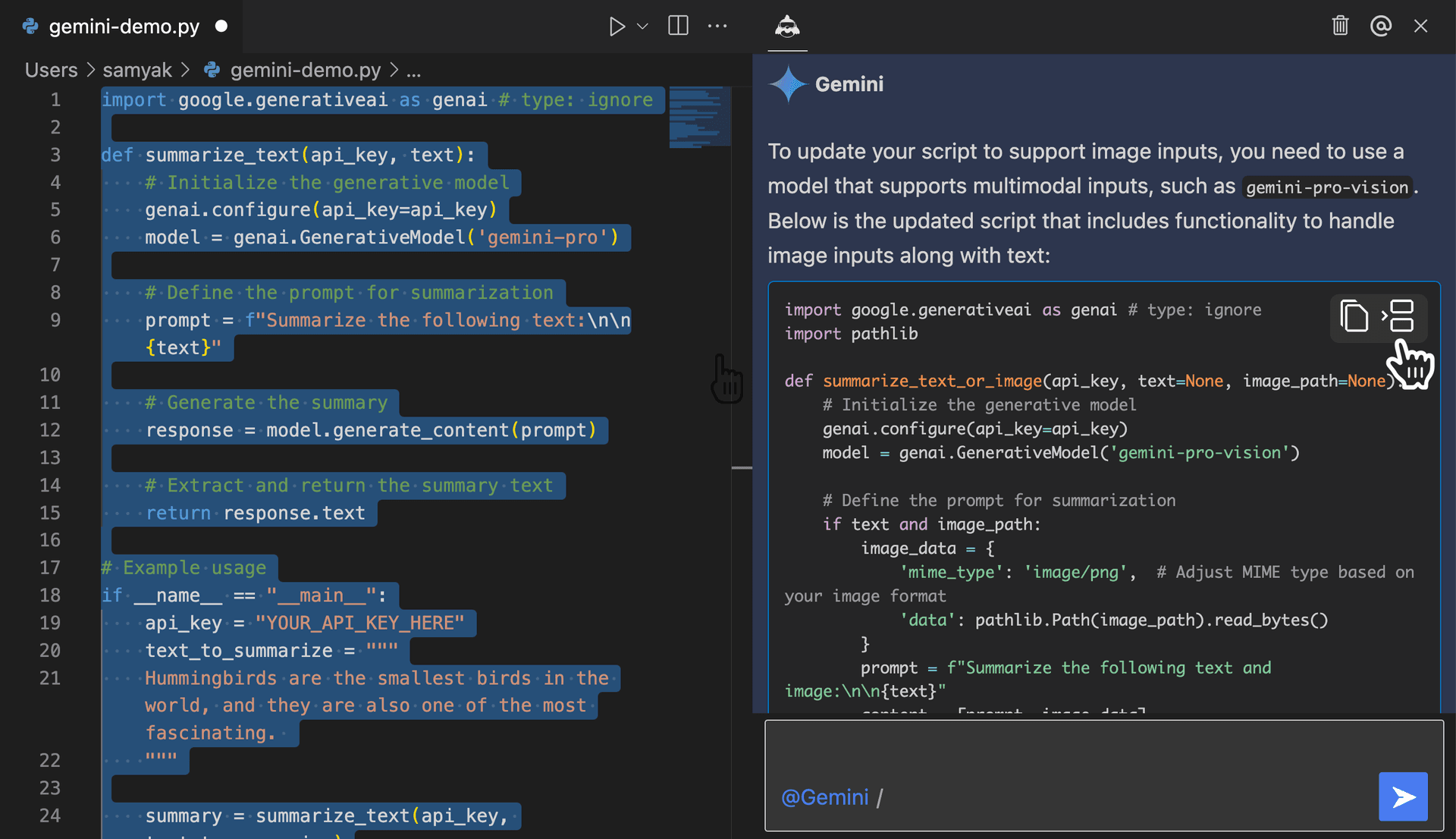Screen dimensions: 1456x839
Task: Click summarize_text_or_image in chat code block
Action: click(x=933, y=381)
